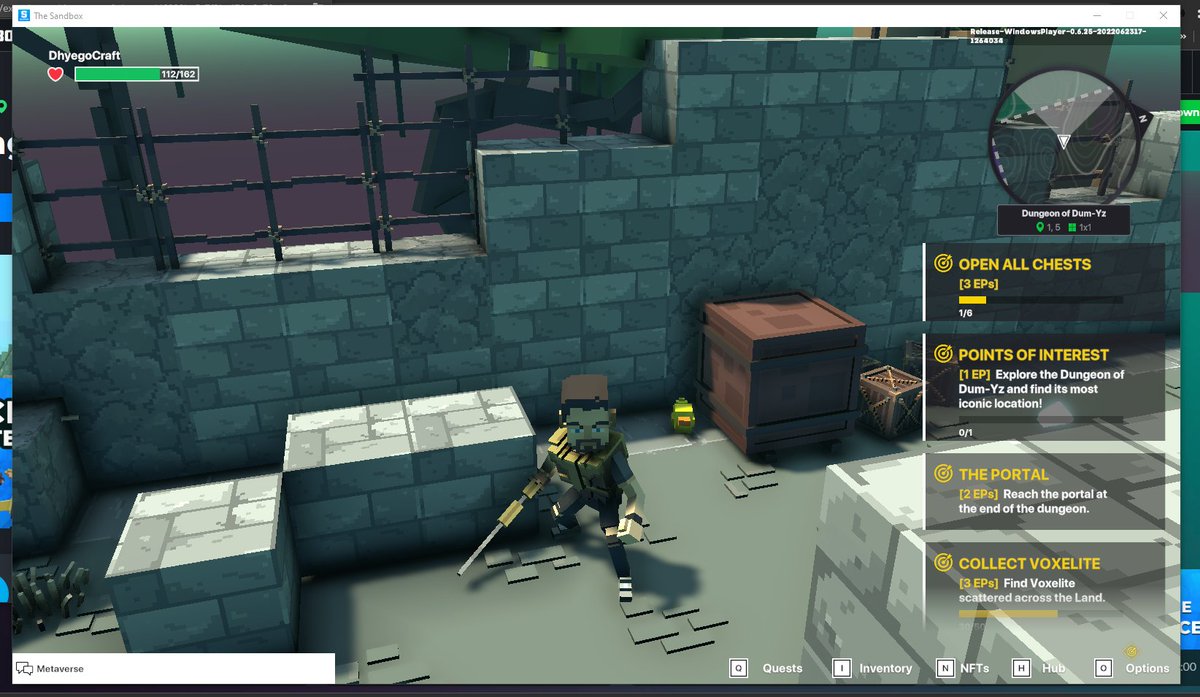Click the N compass marker on minimap
1200x697 pixels.
(1144, 117)
